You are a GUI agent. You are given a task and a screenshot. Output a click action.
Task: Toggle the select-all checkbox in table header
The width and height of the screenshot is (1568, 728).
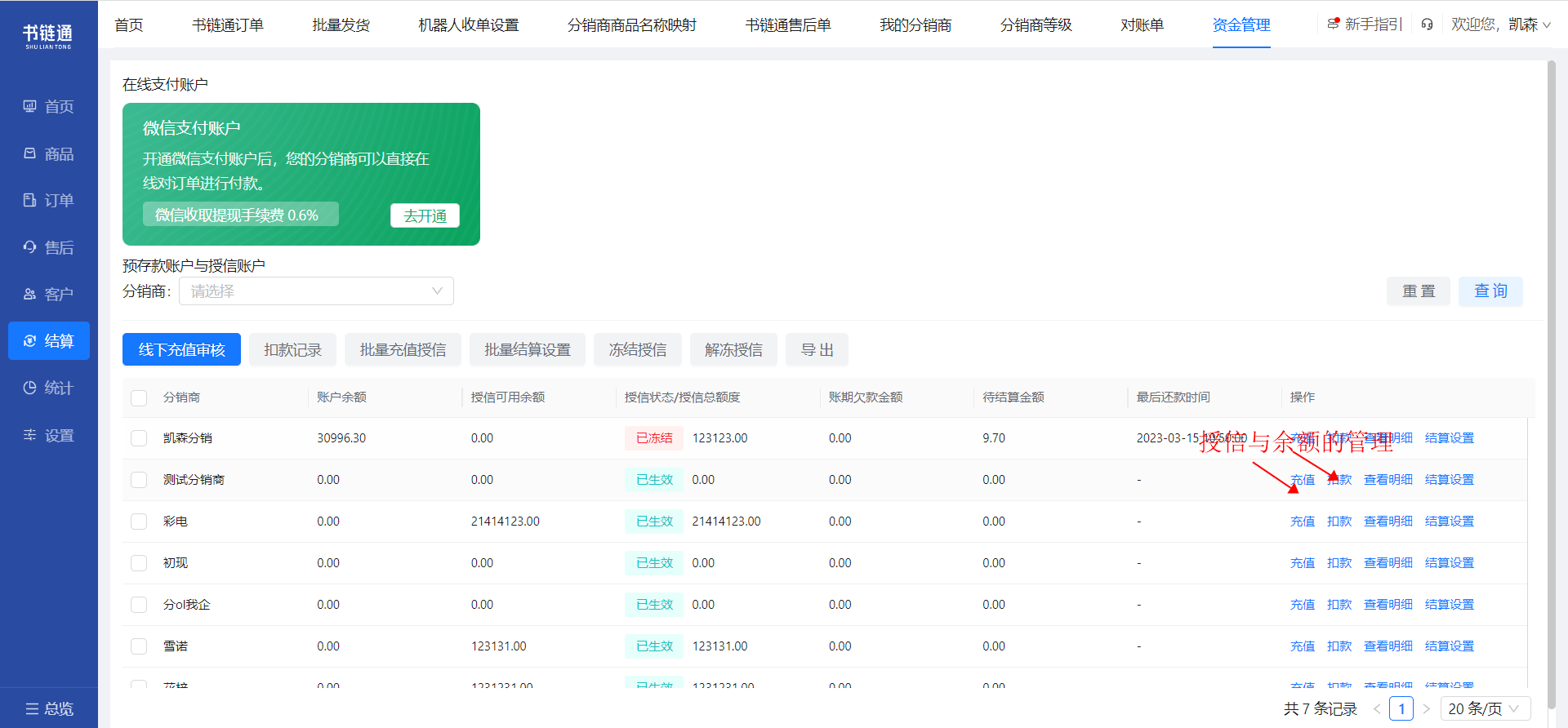tap(139, 397)
